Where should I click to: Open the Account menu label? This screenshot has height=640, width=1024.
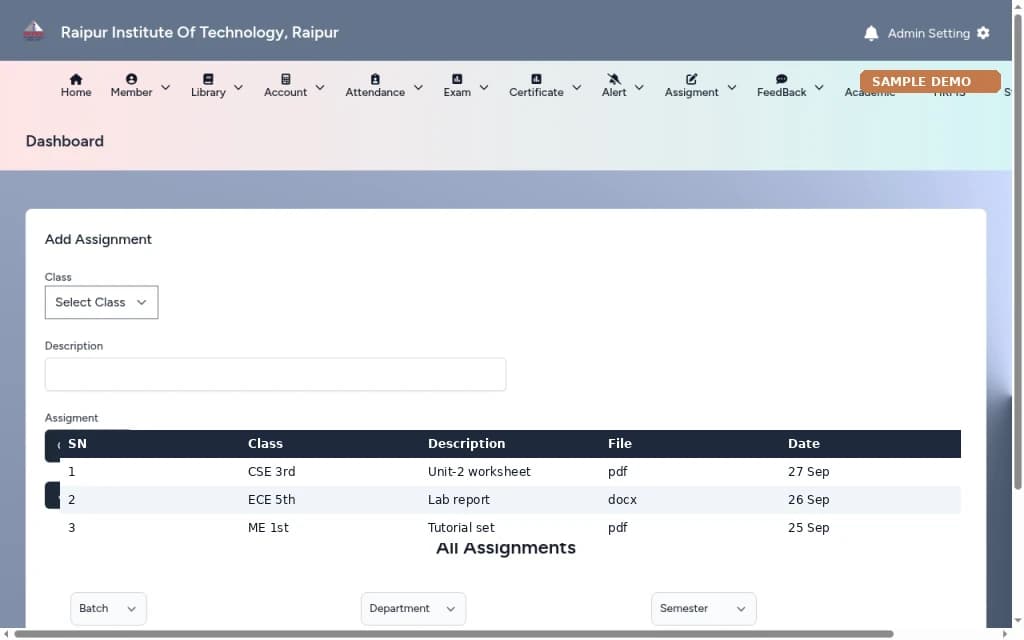(x=285, y=93)
